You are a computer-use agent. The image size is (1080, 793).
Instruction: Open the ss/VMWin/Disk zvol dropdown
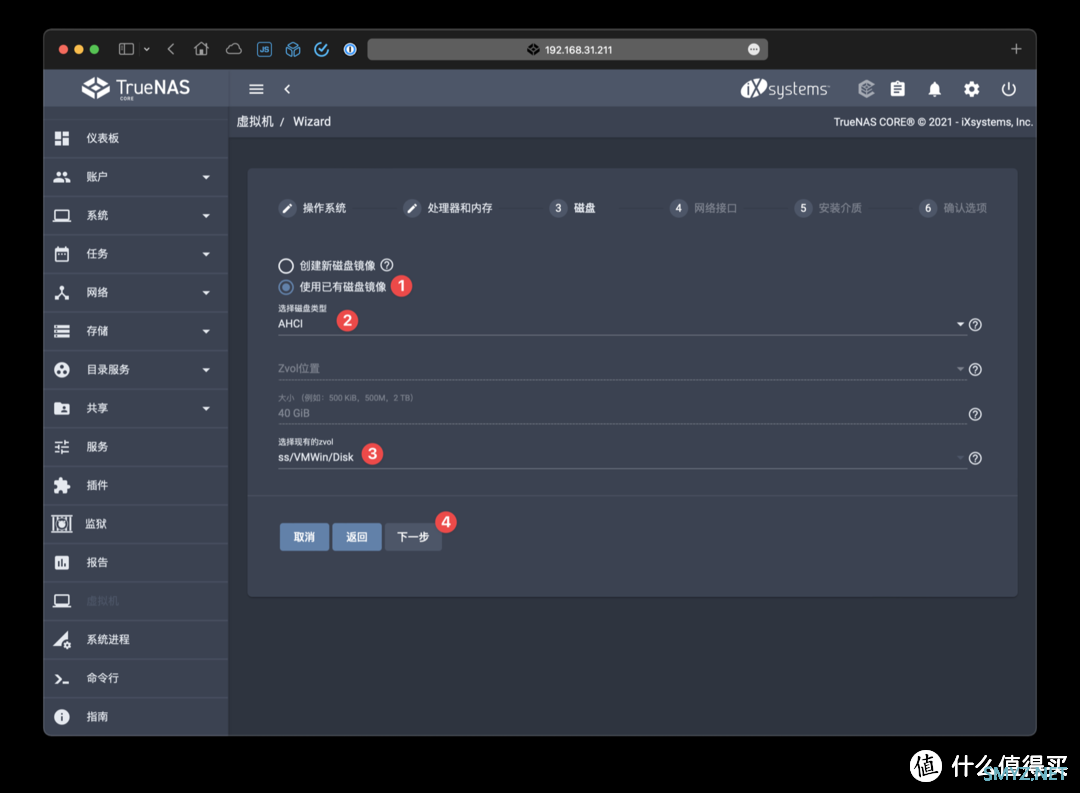coord(618,457)
